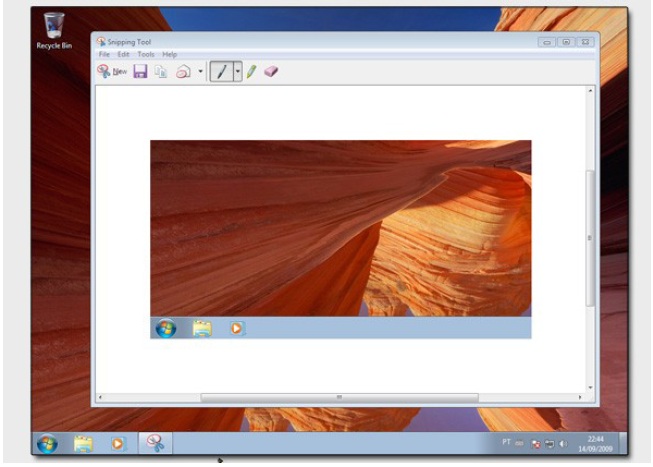Copy the snip using the copy icon
This screenshot has height=467, width=653.
(160, 72)
